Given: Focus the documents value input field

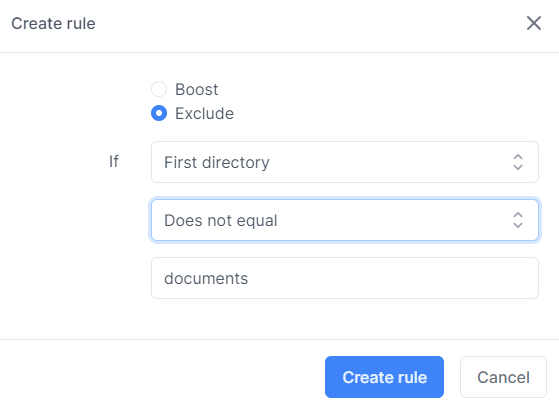Looking at the screenshot, I should [345, 278].
